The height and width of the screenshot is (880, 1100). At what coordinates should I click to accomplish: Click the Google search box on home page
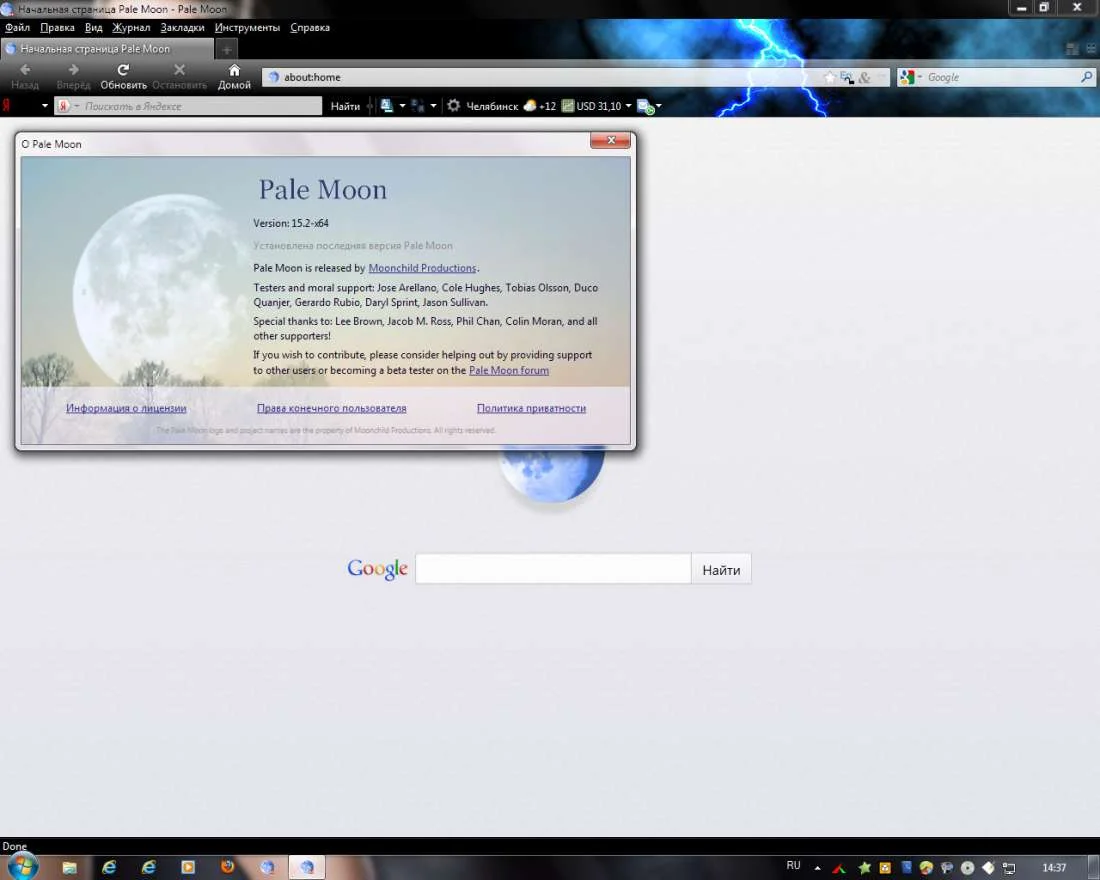(x=553, y=569)
